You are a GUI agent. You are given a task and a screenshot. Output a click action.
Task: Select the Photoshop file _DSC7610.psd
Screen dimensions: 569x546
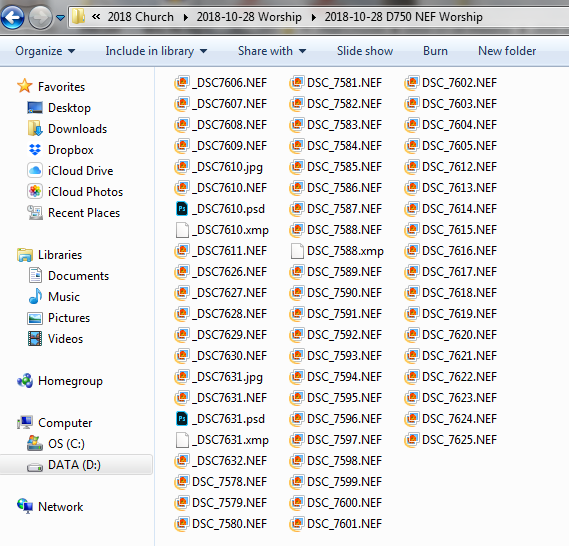(221, 209)
